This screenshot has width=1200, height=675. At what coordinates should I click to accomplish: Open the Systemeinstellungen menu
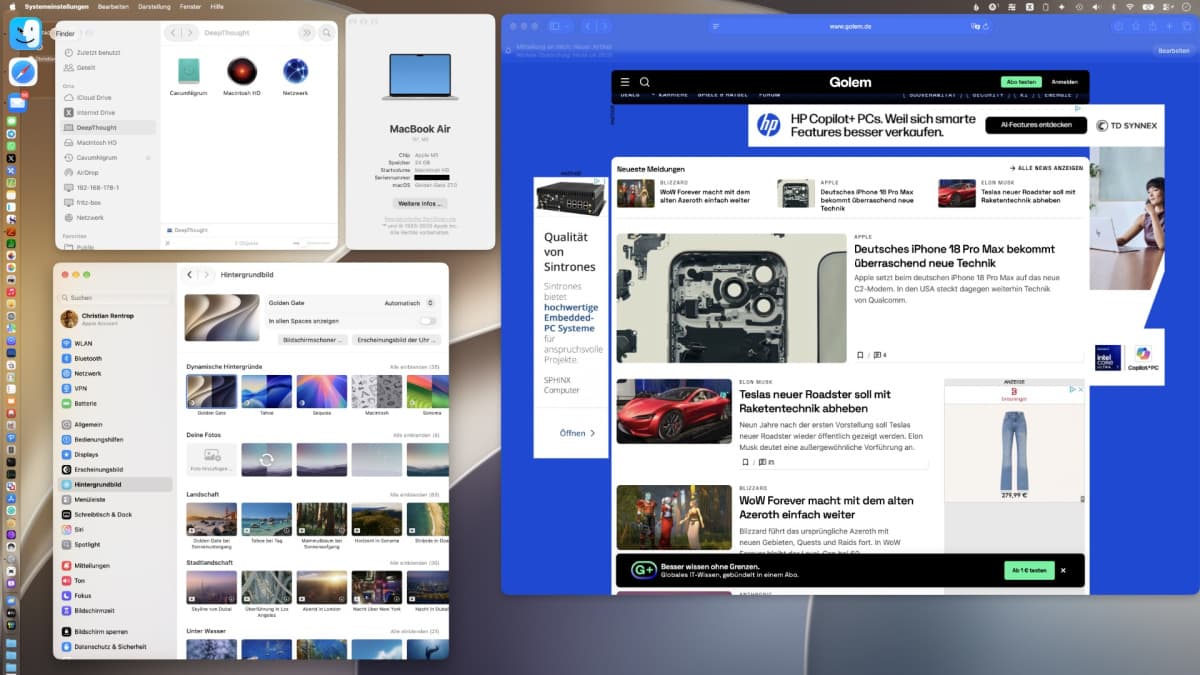click(56, 6)
